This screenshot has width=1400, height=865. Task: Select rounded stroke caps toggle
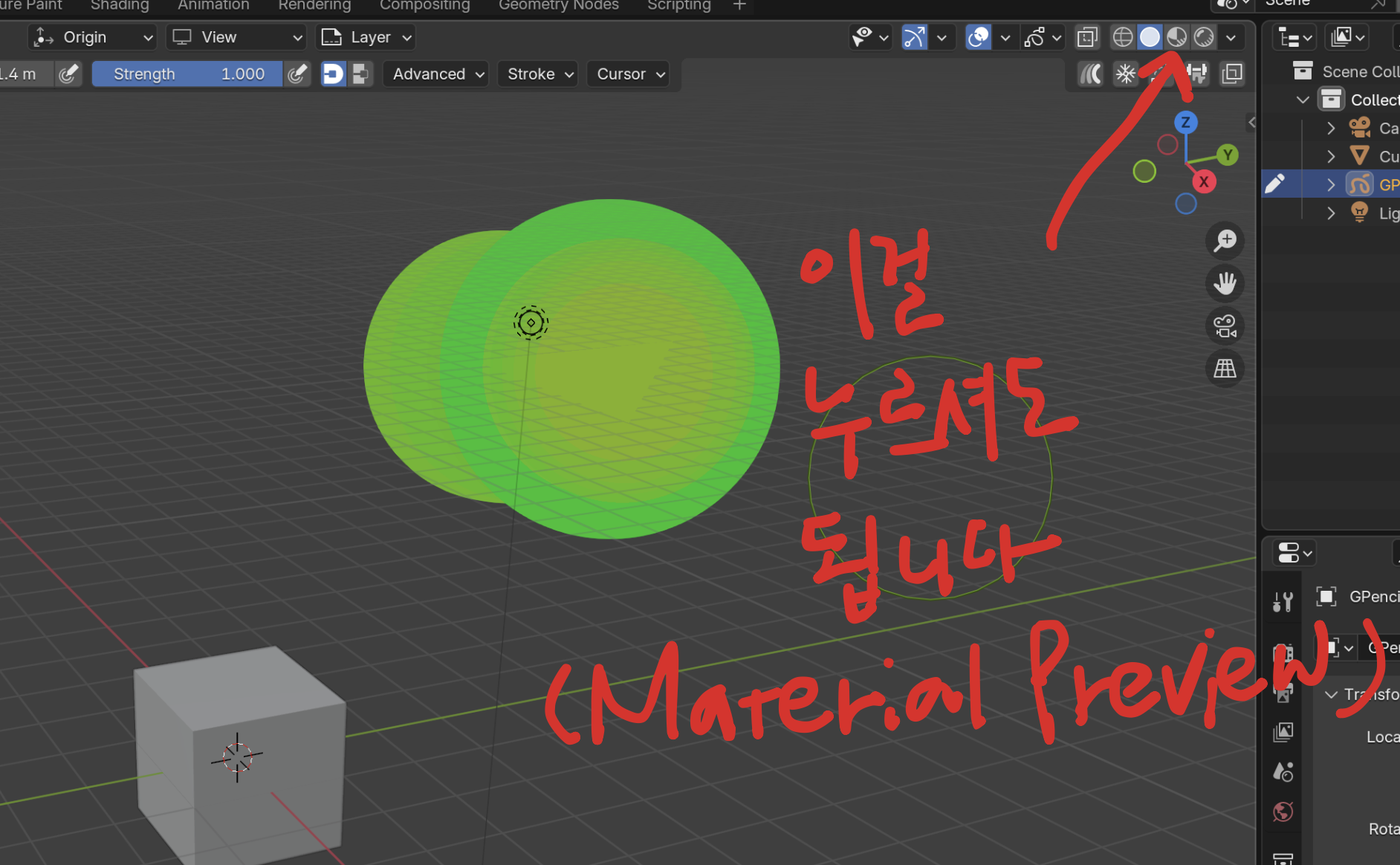[333, 74]
